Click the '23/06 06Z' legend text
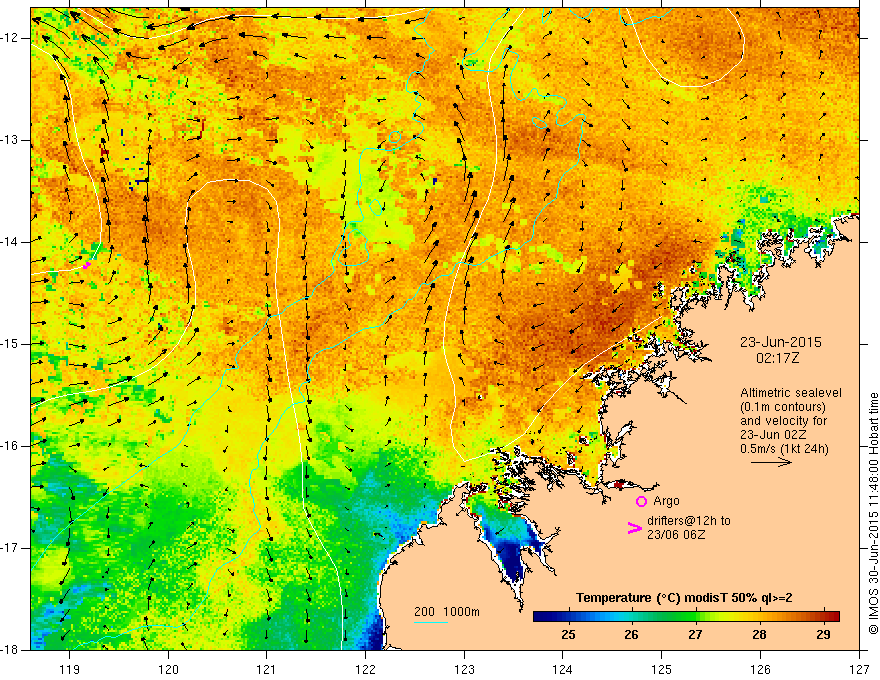 click(676, 535)
